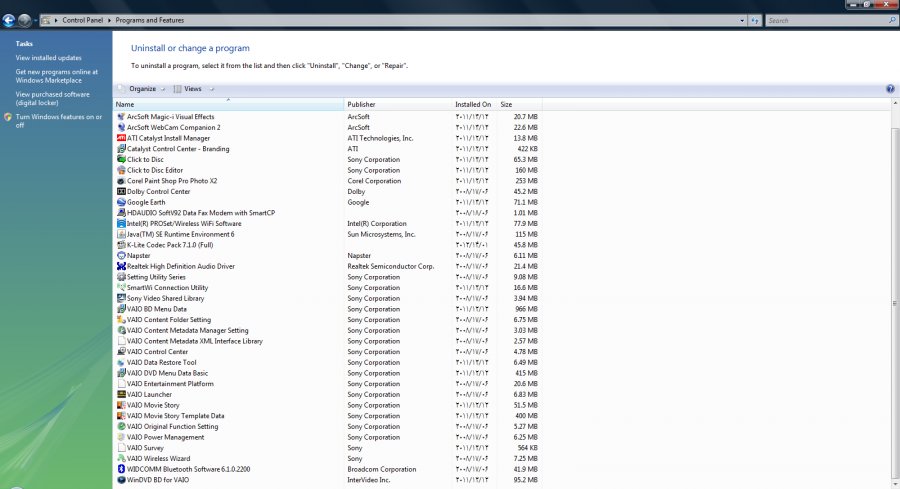The image size is (900, 489).
Task: Click the VAIO Launcher icon
Action: point(121,394)
